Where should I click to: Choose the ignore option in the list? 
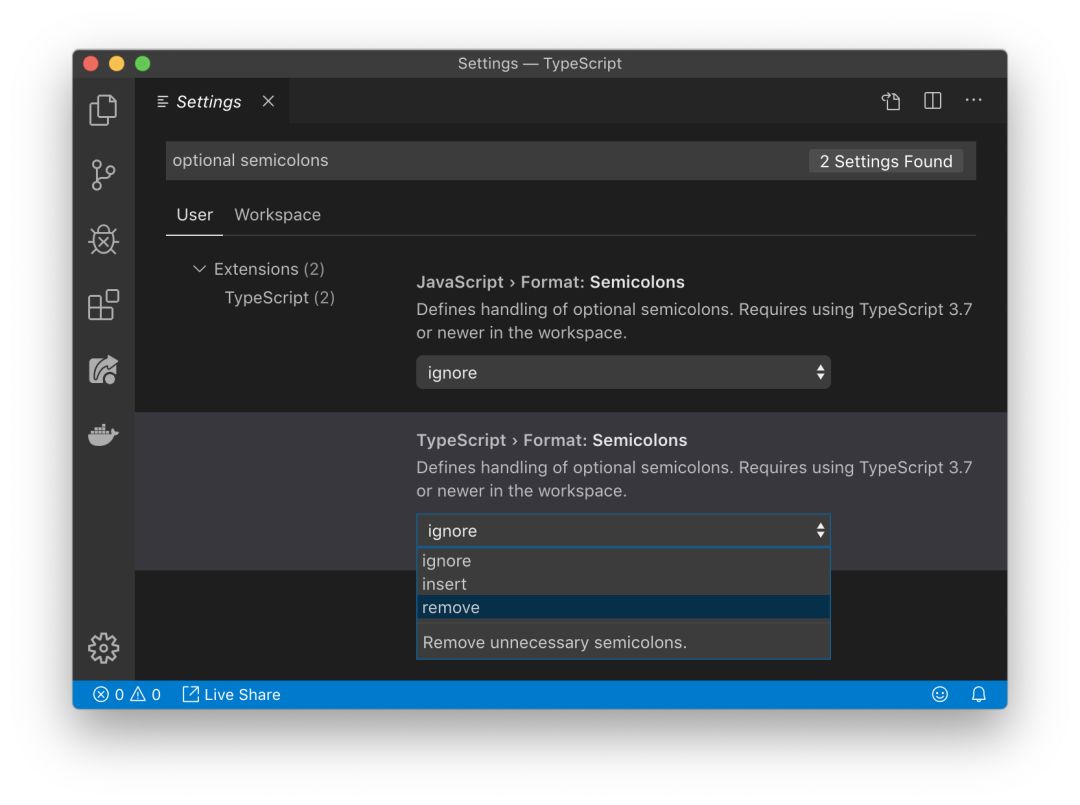coord(623,561)
